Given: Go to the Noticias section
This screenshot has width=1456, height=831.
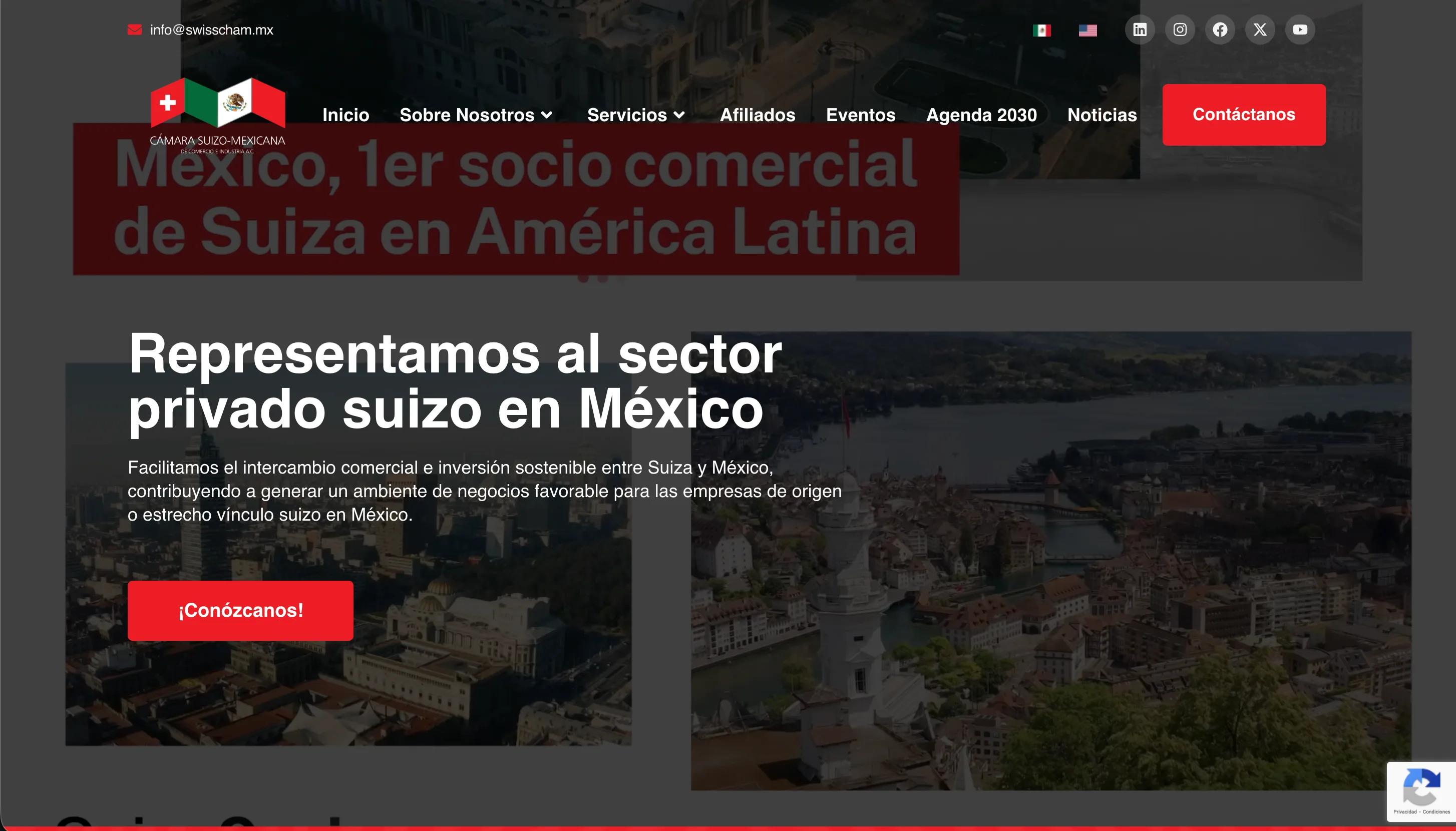Looking at the screenshot, I should click(1102, 115).
